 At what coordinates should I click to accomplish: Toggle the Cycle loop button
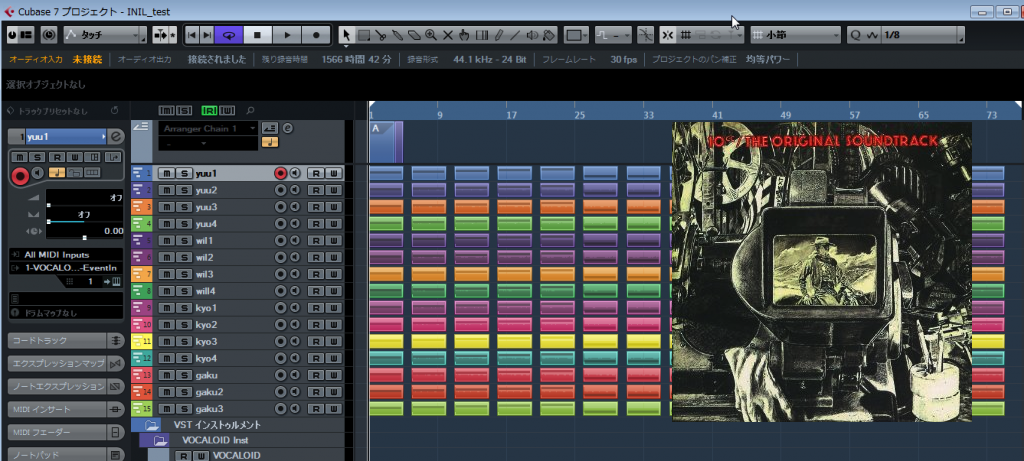pyautogui.click(x=229, y=35)
